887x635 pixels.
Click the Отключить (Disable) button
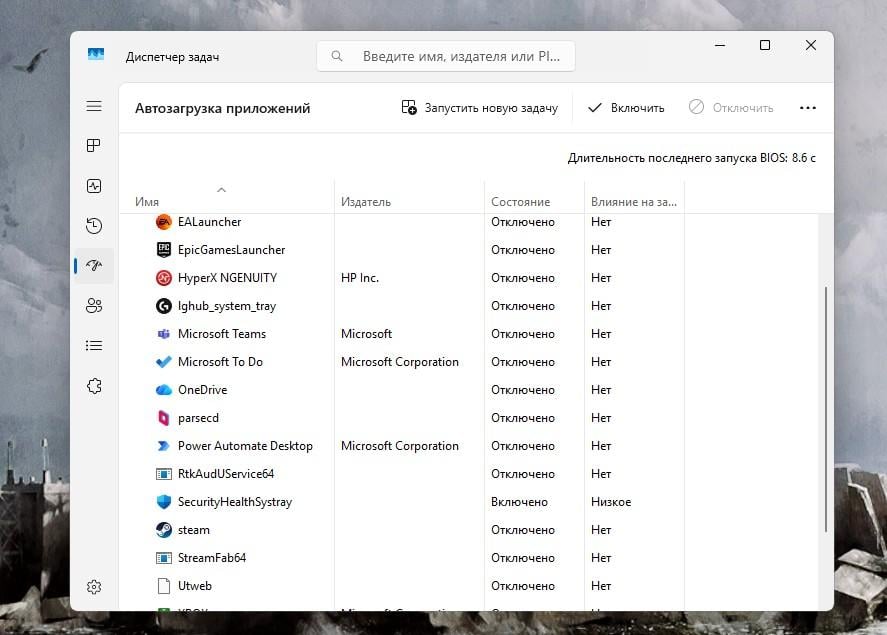[x=731, y=107]
